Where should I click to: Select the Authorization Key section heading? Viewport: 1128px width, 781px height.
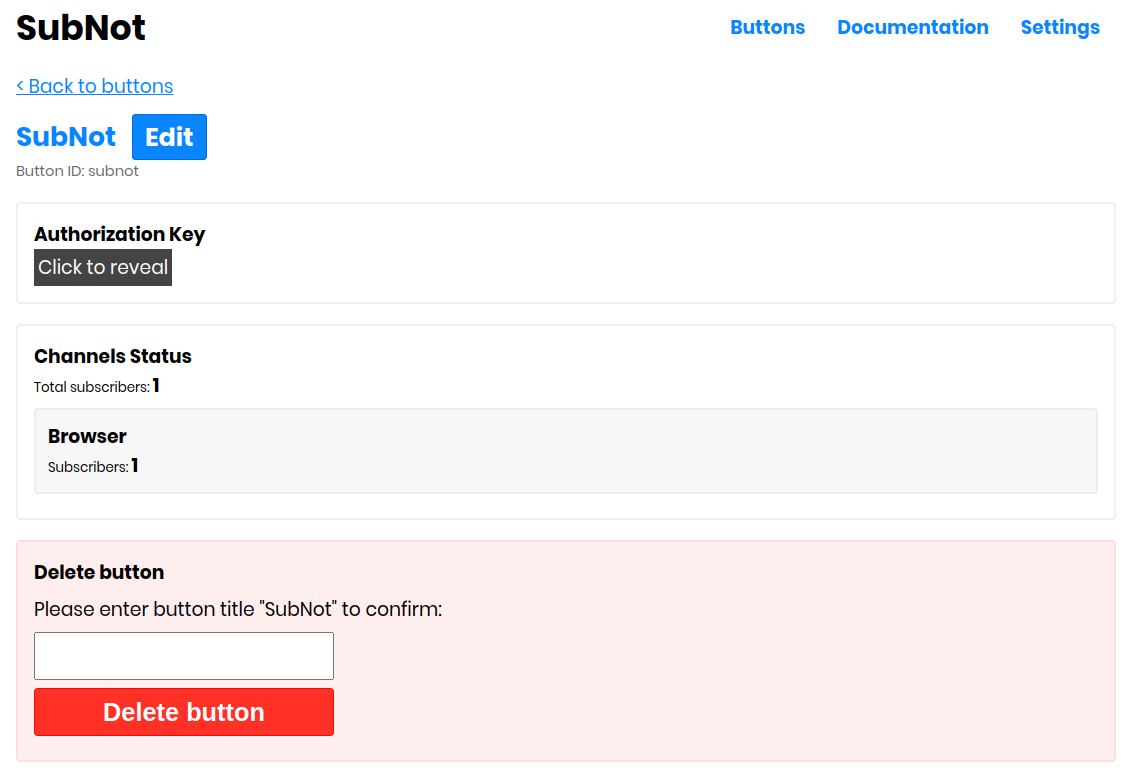(x=119, y=234)
